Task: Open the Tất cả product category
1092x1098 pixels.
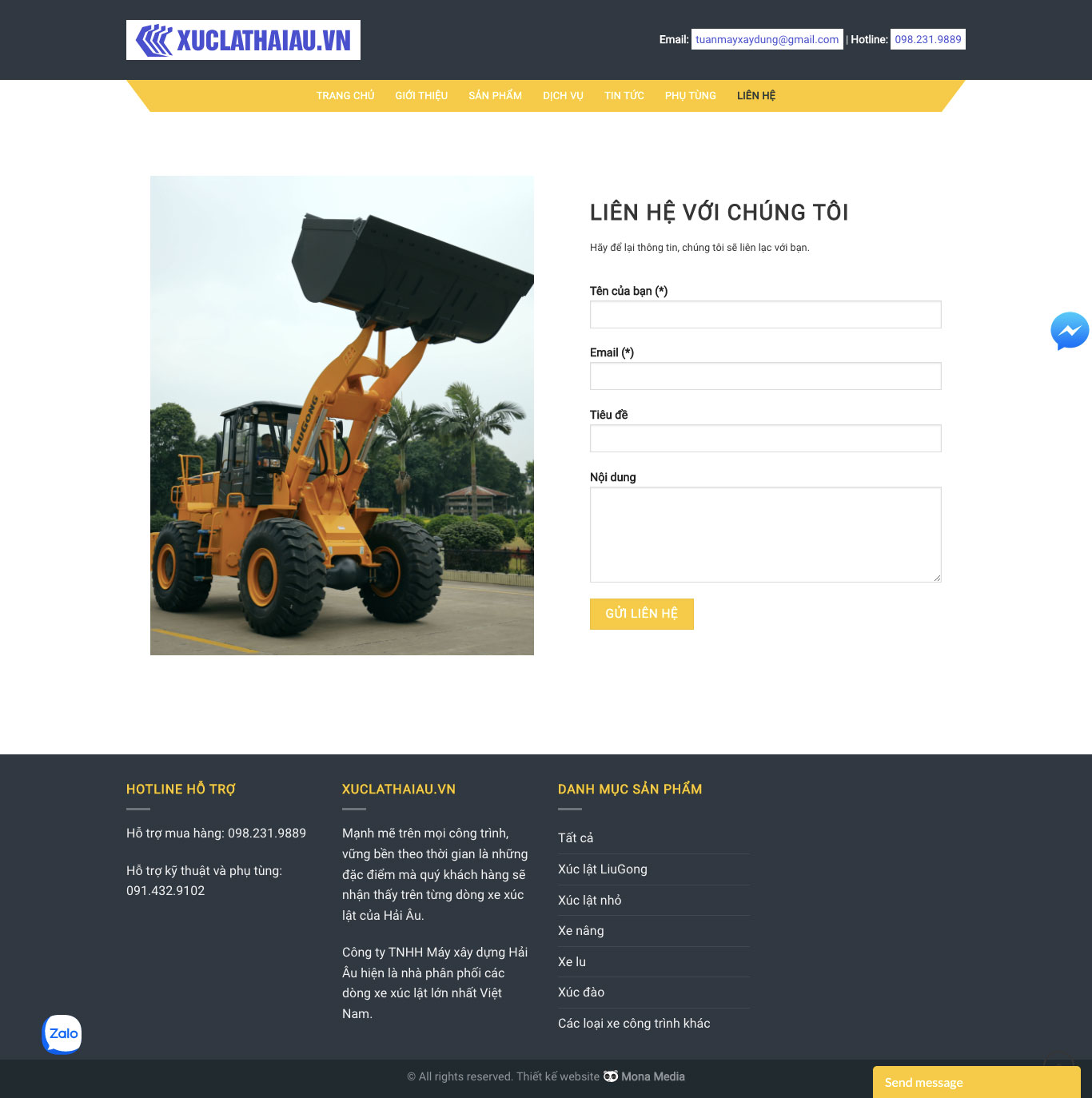Action: click(576, 838)
